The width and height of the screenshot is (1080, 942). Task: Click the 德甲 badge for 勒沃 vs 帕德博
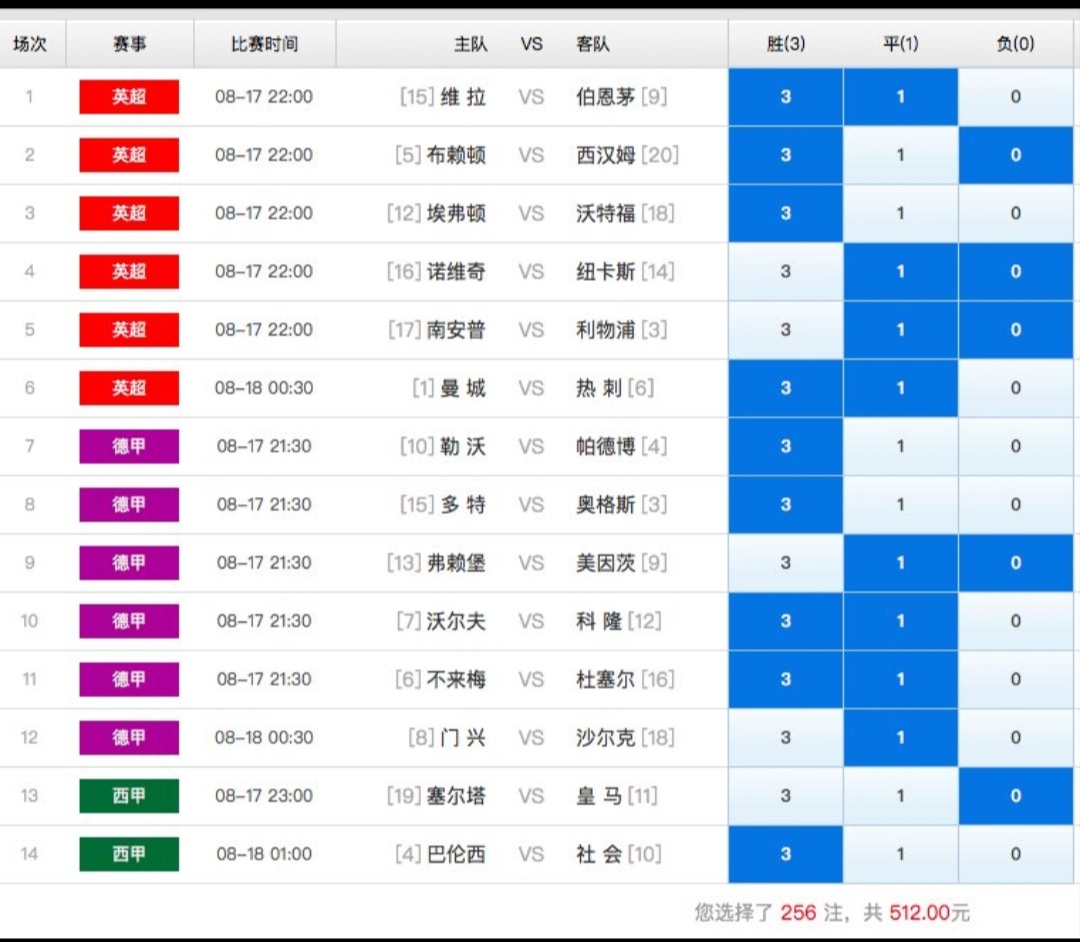click(128, 446)
